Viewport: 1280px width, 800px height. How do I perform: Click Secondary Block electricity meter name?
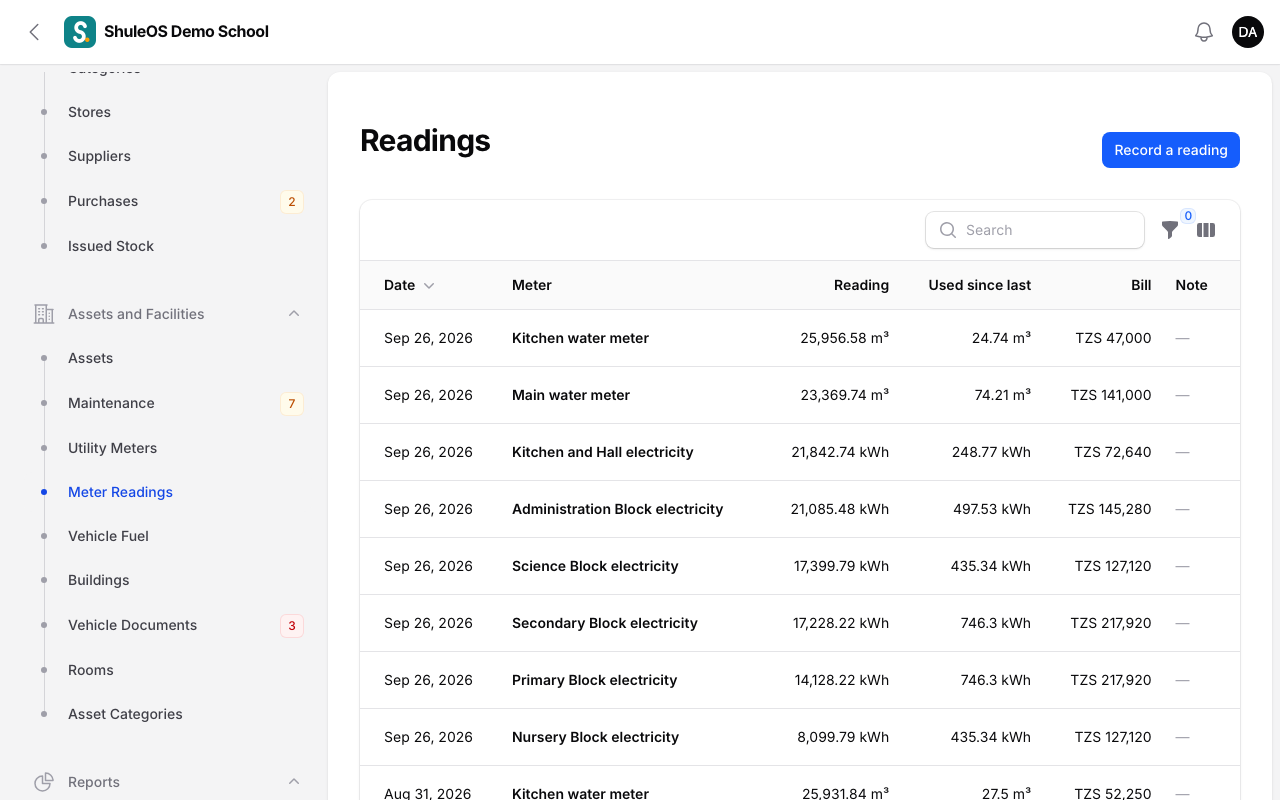(605, 623)
